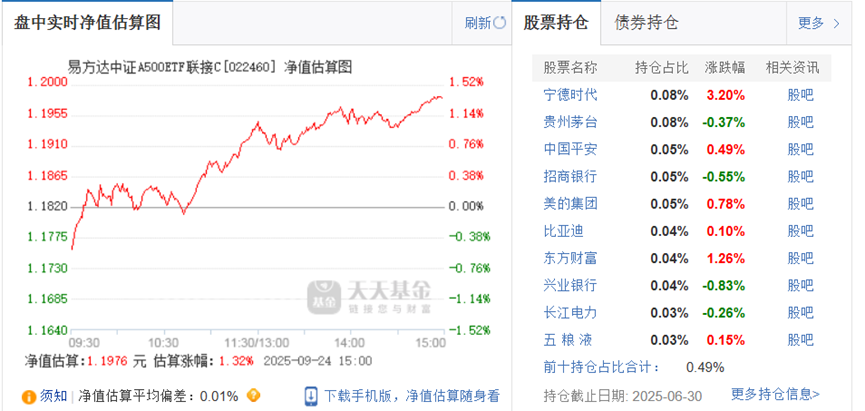Open stock 五粮液
Viewport: 865px width, 411px height.
(x=568, y=339)
